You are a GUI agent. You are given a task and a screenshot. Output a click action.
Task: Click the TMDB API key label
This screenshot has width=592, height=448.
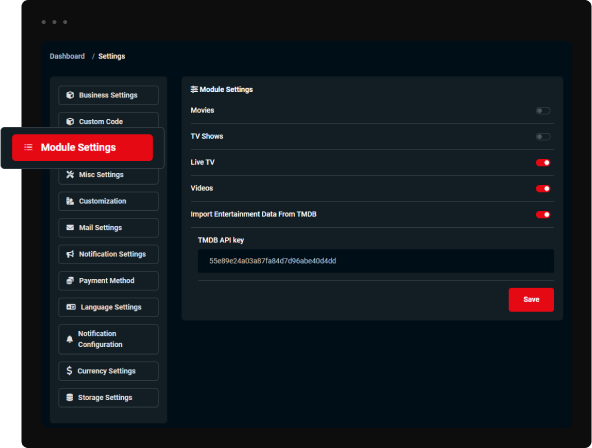(221, 240)
